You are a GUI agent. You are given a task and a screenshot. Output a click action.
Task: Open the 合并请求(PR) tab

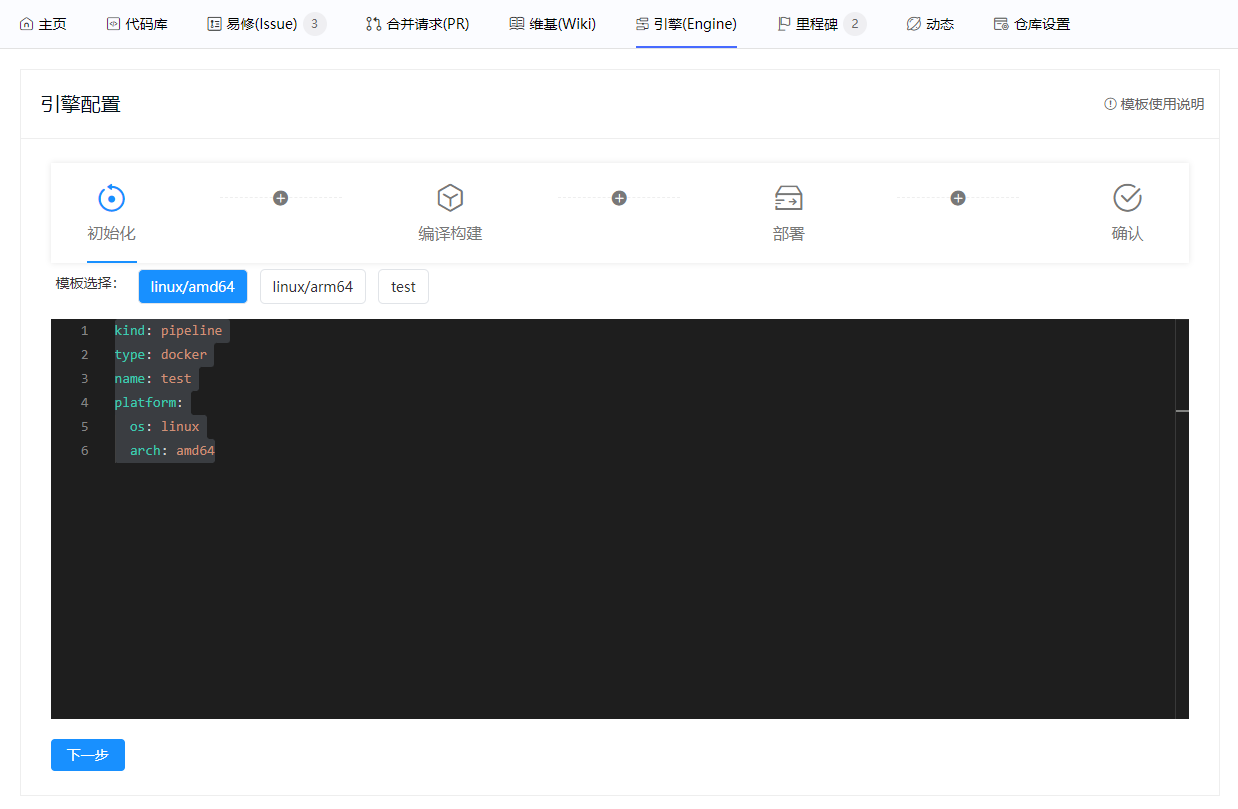[x=418, y=24]
